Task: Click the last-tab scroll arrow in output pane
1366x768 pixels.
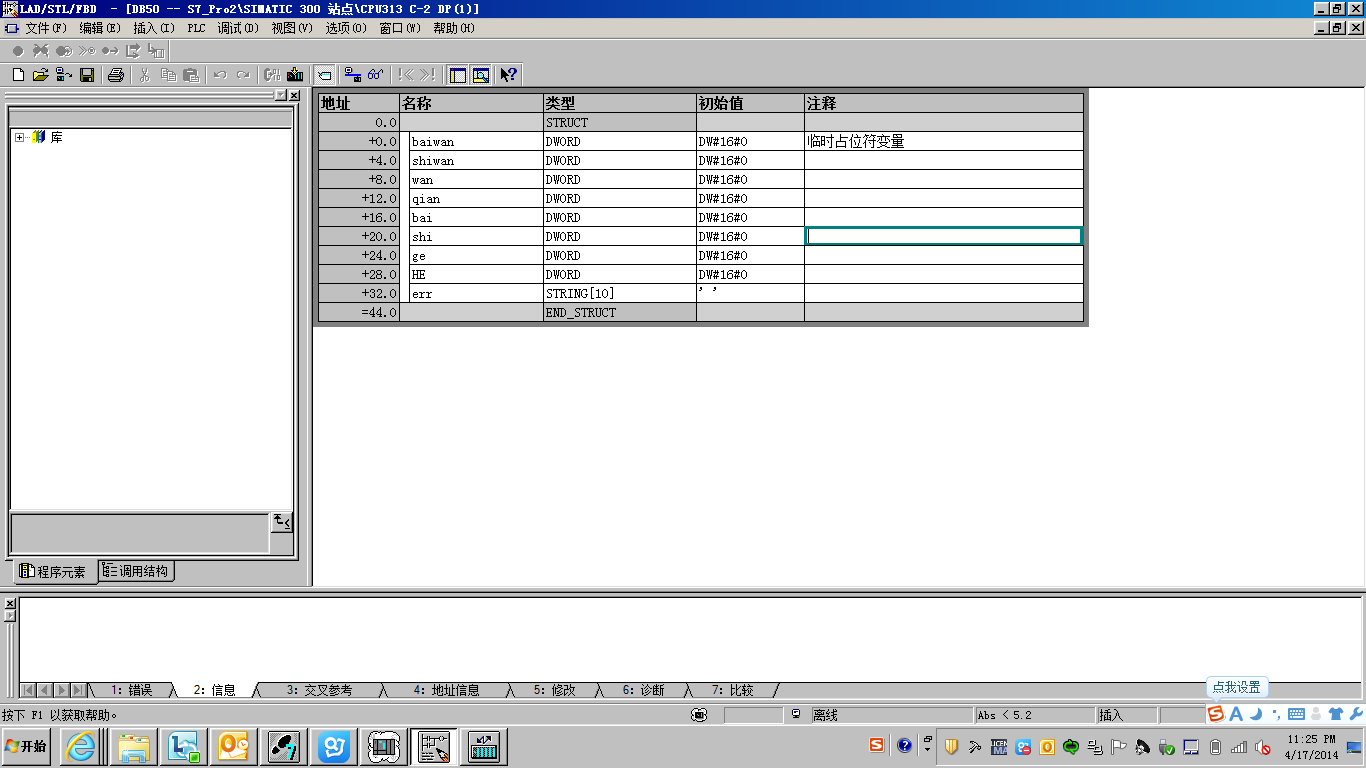Action: click(x=78, y=690)
